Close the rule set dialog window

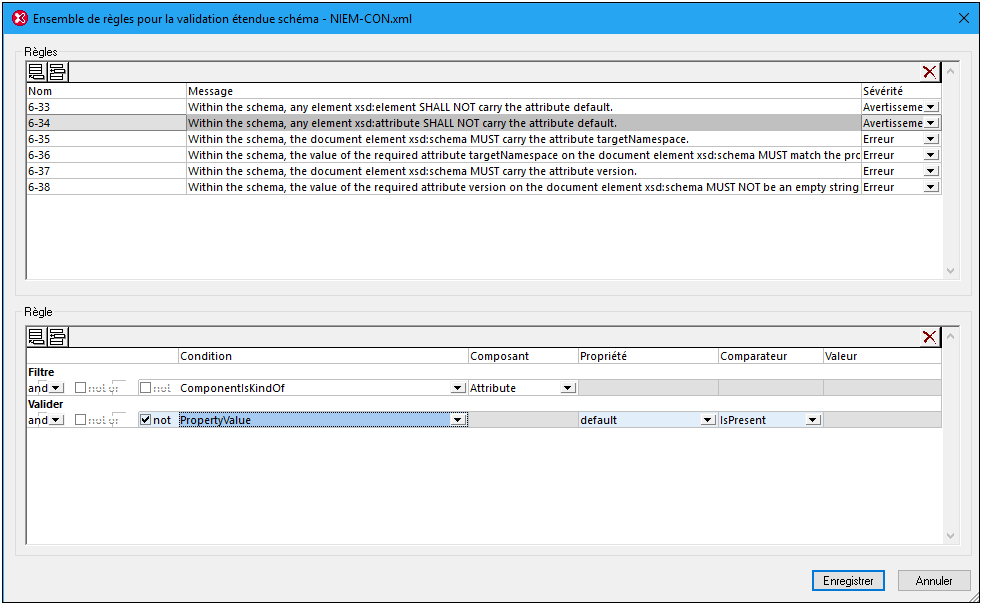[964, 18]
